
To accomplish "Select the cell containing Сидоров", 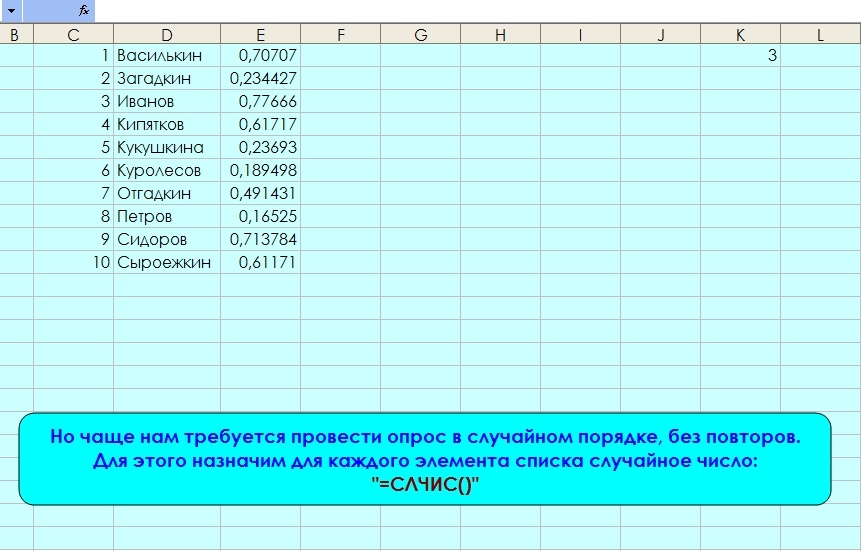I will [x=167, y=240].
